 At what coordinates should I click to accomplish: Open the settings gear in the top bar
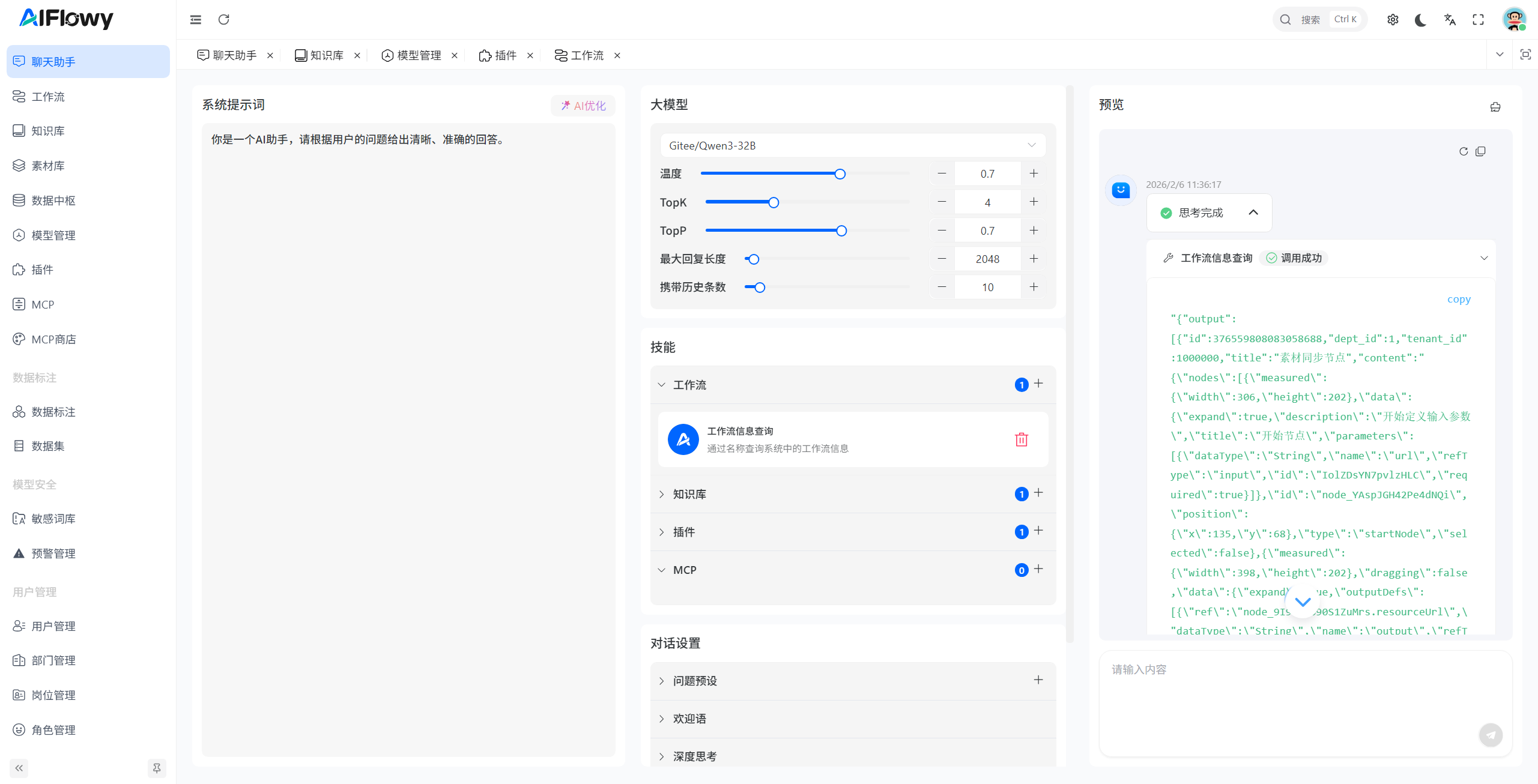pyautogui.click(x=1393, y=19)
